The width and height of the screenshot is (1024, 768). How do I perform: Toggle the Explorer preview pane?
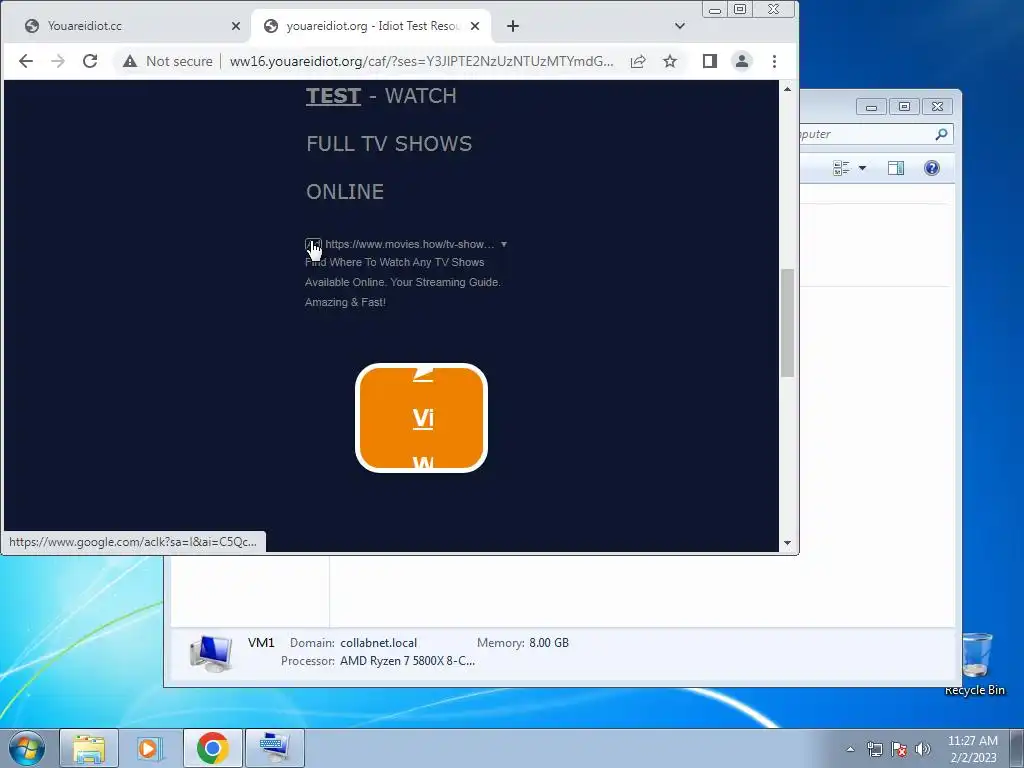coord(896,168)
